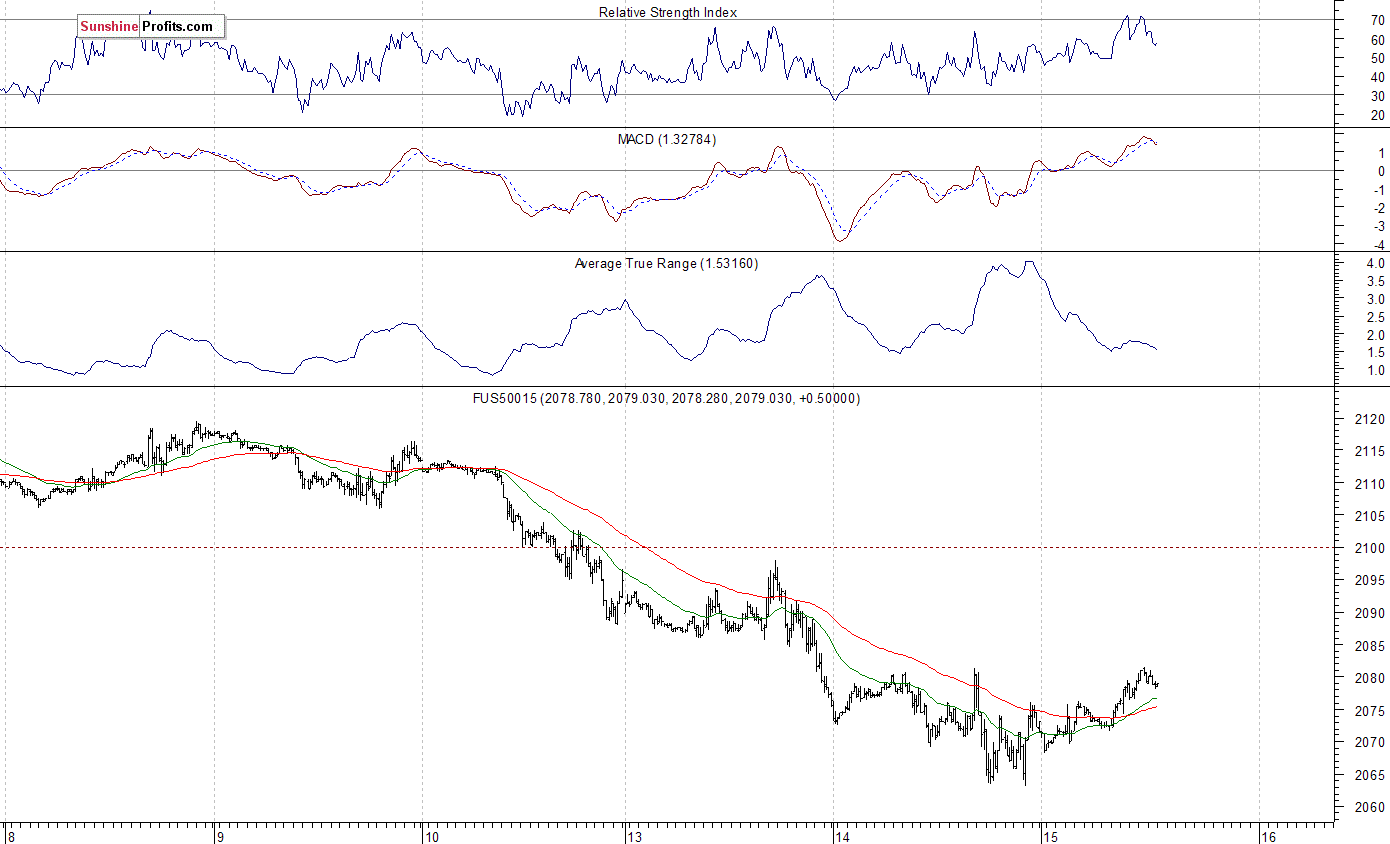Click the MACD (1.32784) label
The height and width of the screenshot is (844, 1390).
coord(667,139)
